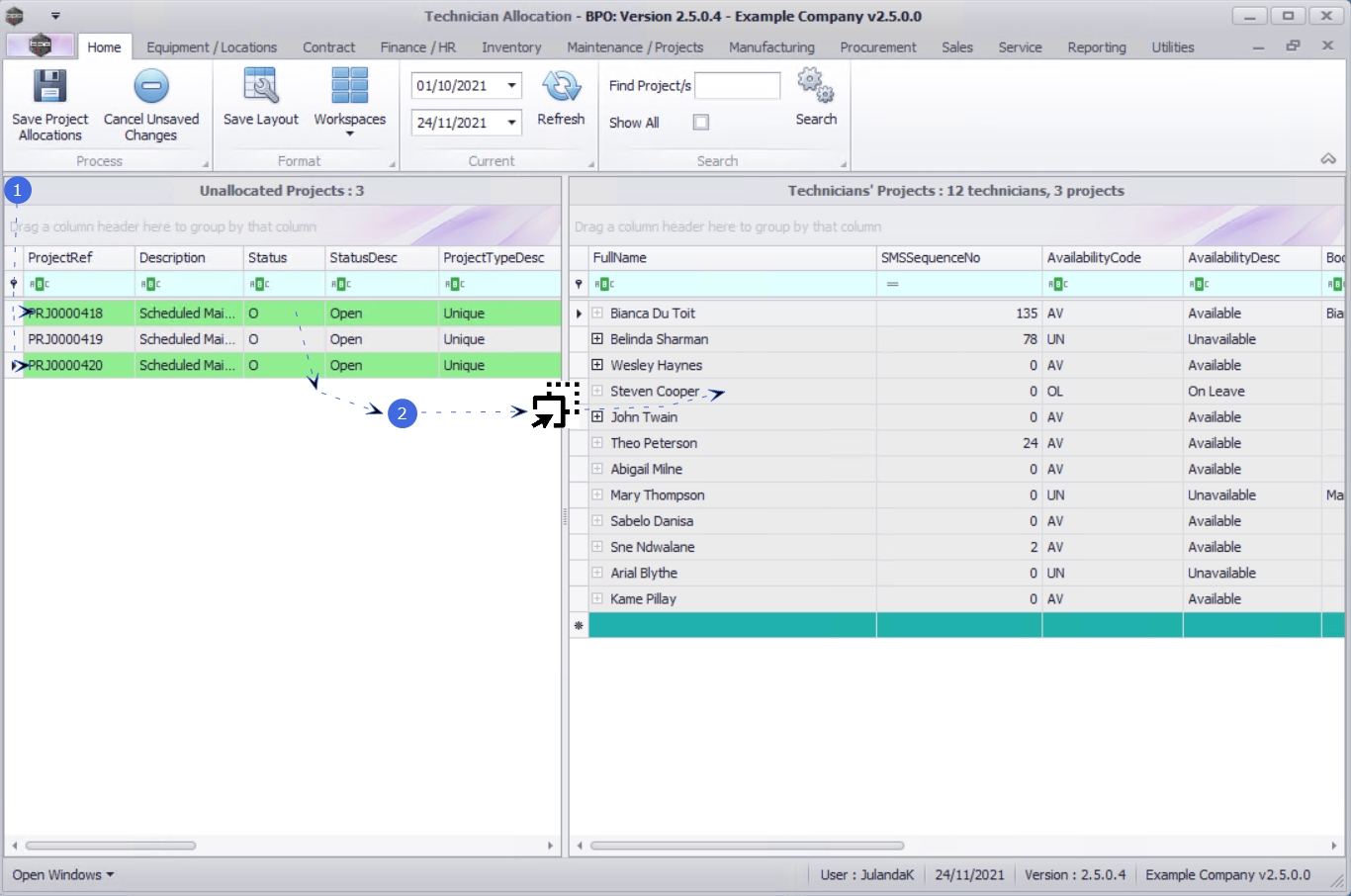Open the 01/10/2021 start date dropdown
The image size is (1351, 896).
[511, 86]
